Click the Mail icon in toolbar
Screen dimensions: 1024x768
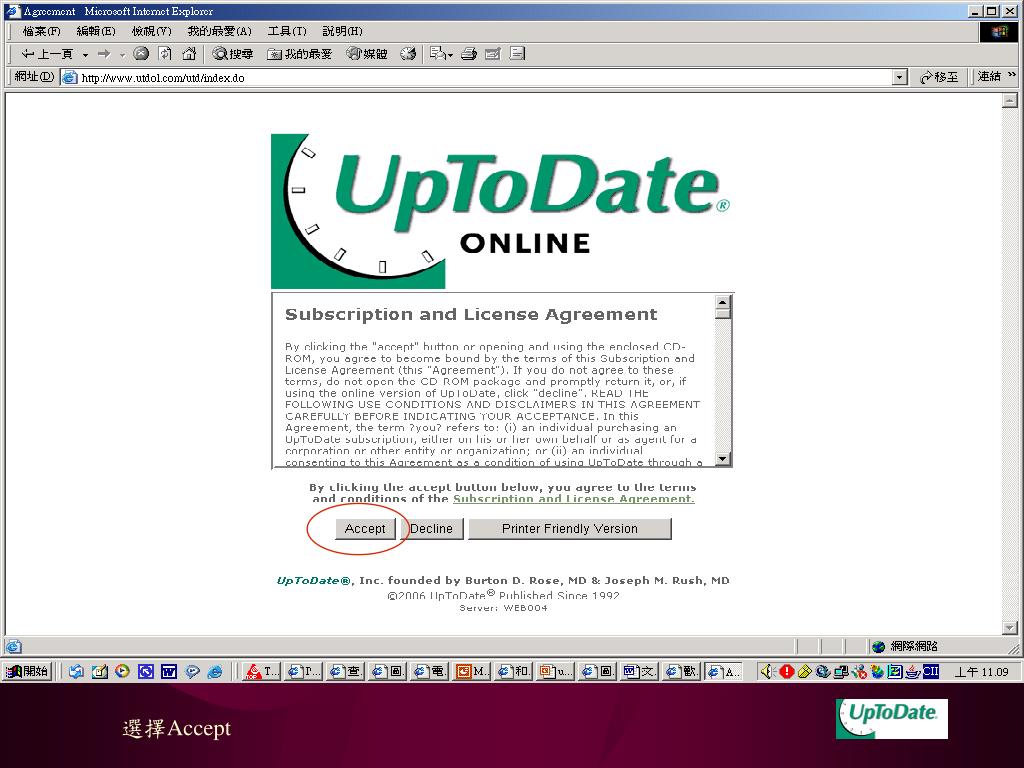point(437,54)
